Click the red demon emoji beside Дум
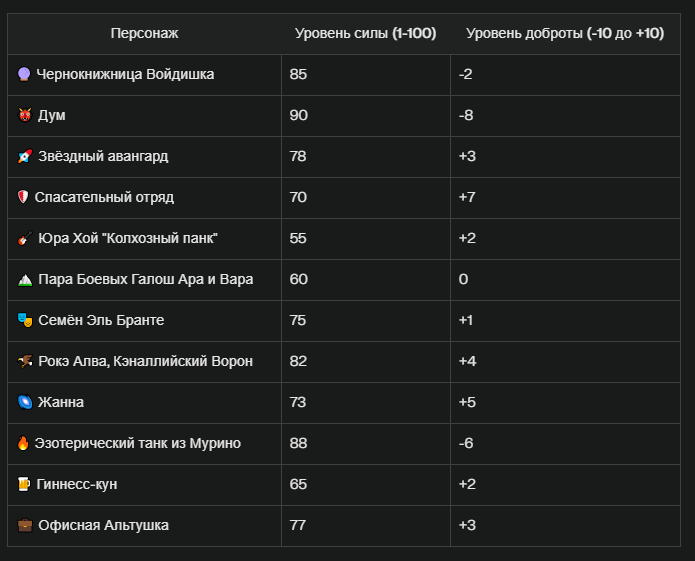Screen dimensions: 695x561 coord(25,115)
